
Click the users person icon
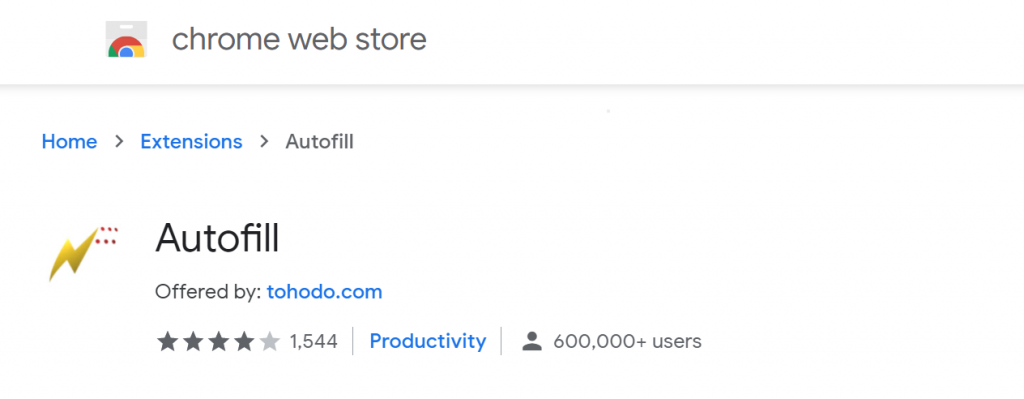point(532,341)
